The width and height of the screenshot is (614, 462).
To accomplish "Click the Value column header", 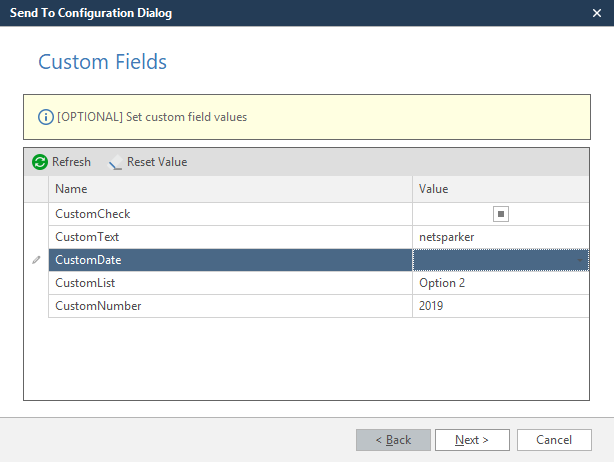I will (500, 189).
